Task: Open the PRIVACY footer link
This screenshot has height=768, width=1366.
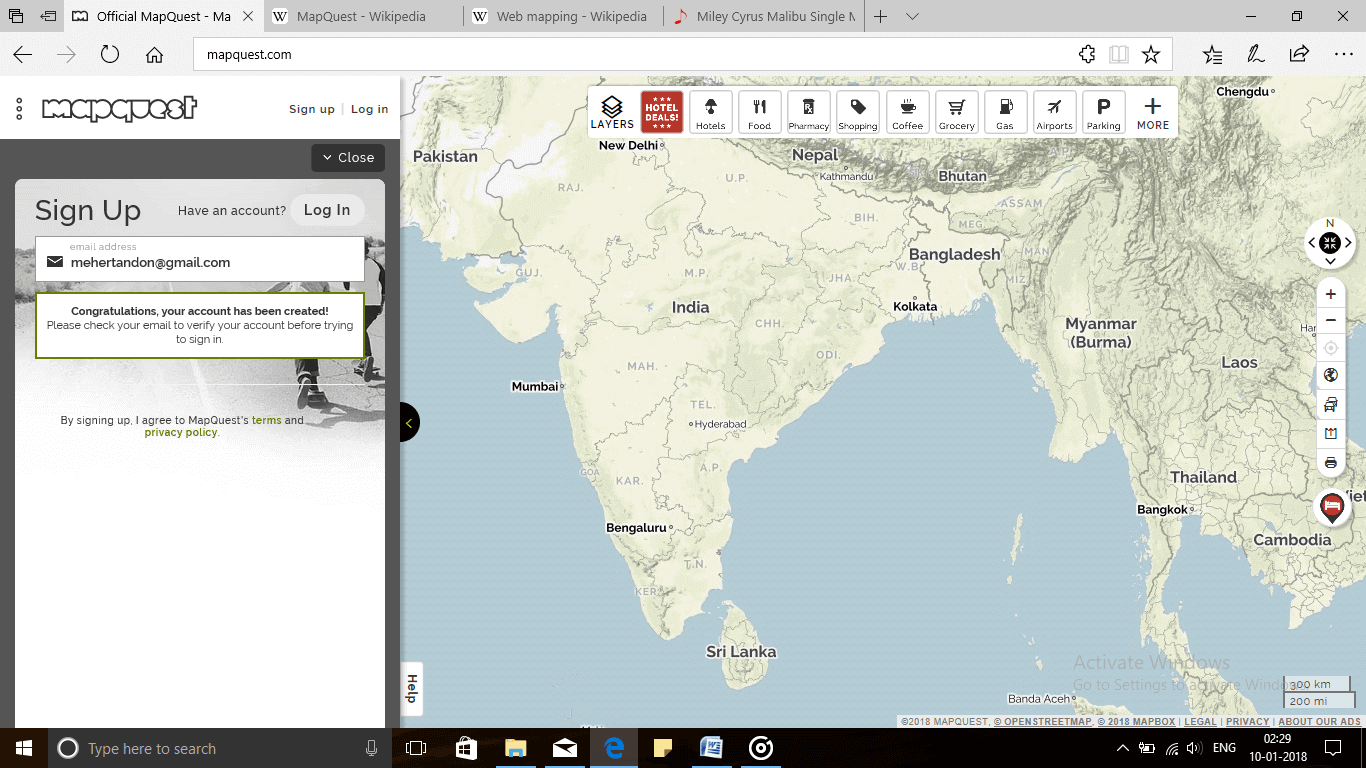Action: click(x=1247, y=721)
